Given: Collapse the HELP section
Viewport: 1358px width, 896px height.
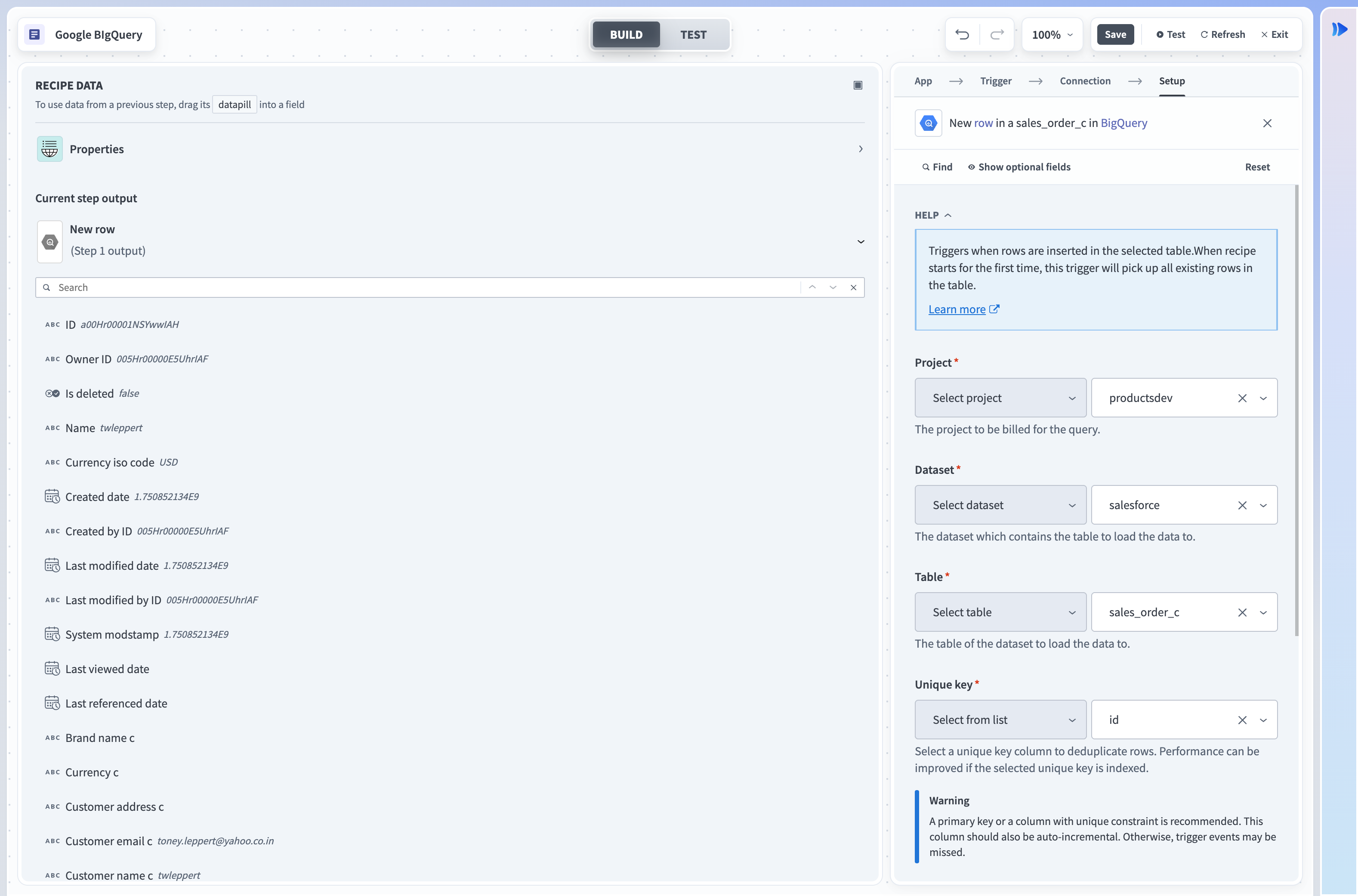Looking at the screenshot, I should (x=933, y=215).
